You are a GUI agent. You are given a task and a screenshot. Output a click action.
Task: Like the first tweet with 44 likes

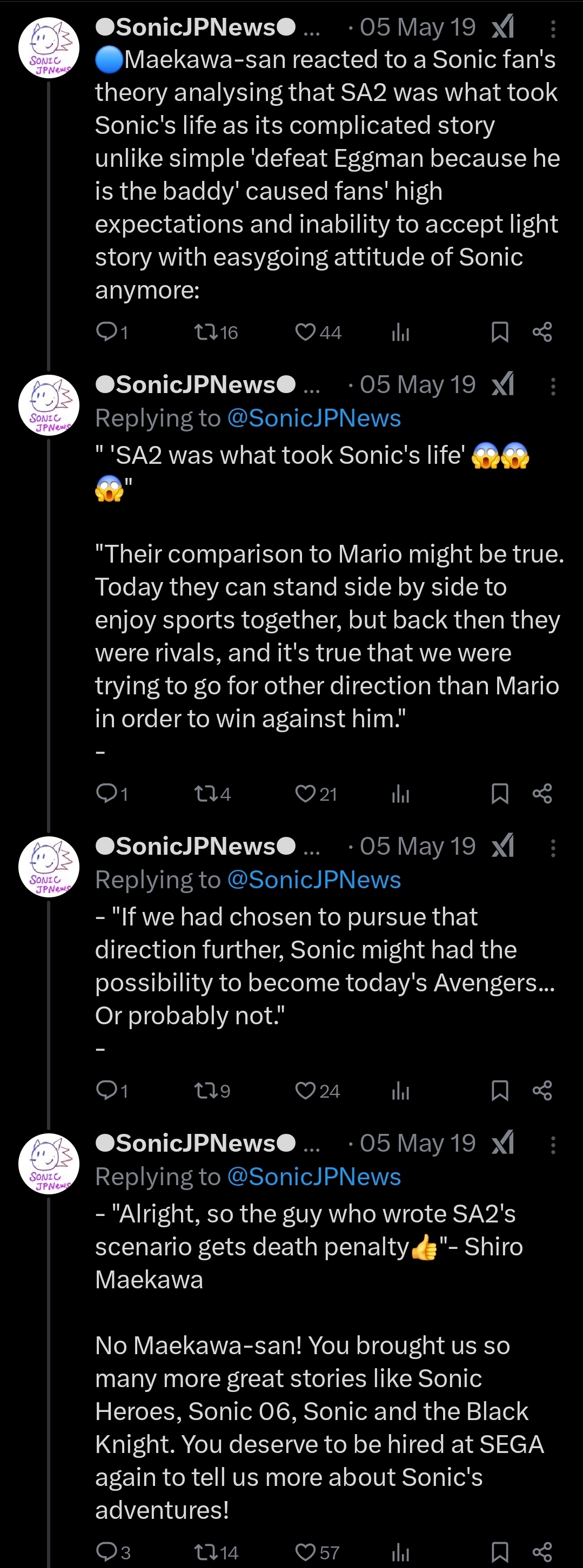pos(305,332)
